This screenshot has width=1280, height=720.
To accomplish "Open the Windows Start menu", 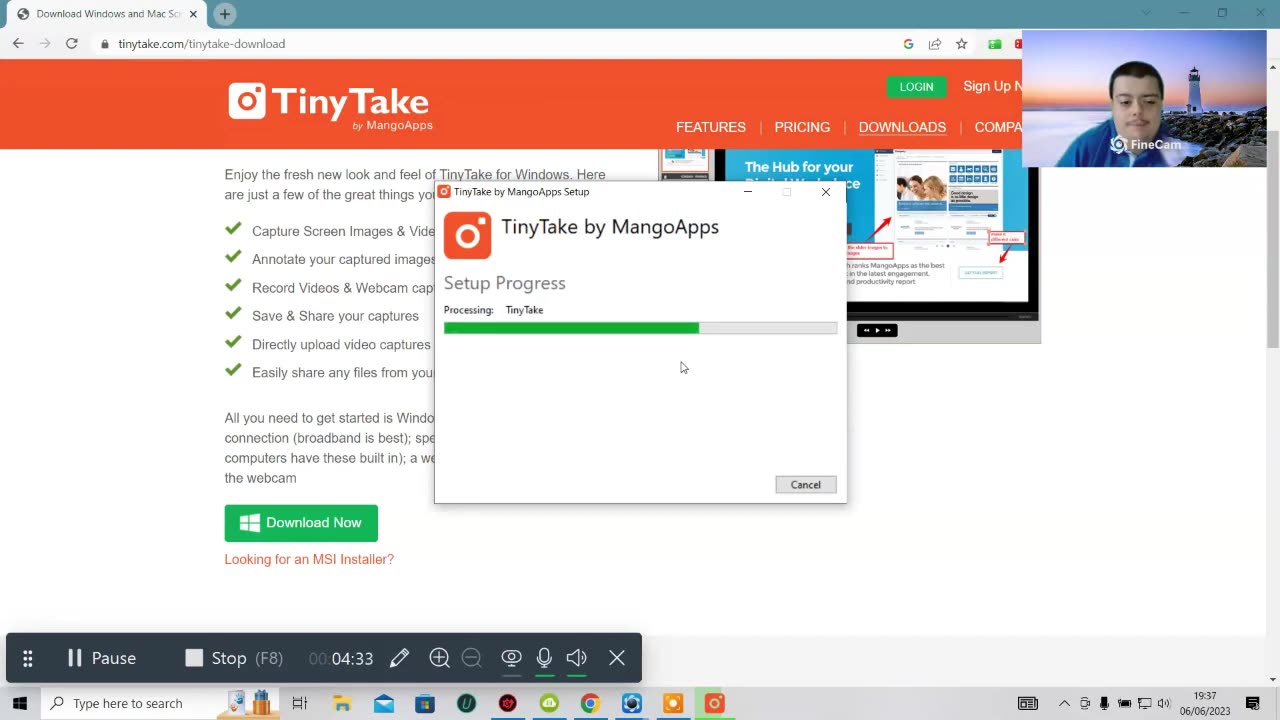I will click(x=20, y=703).
